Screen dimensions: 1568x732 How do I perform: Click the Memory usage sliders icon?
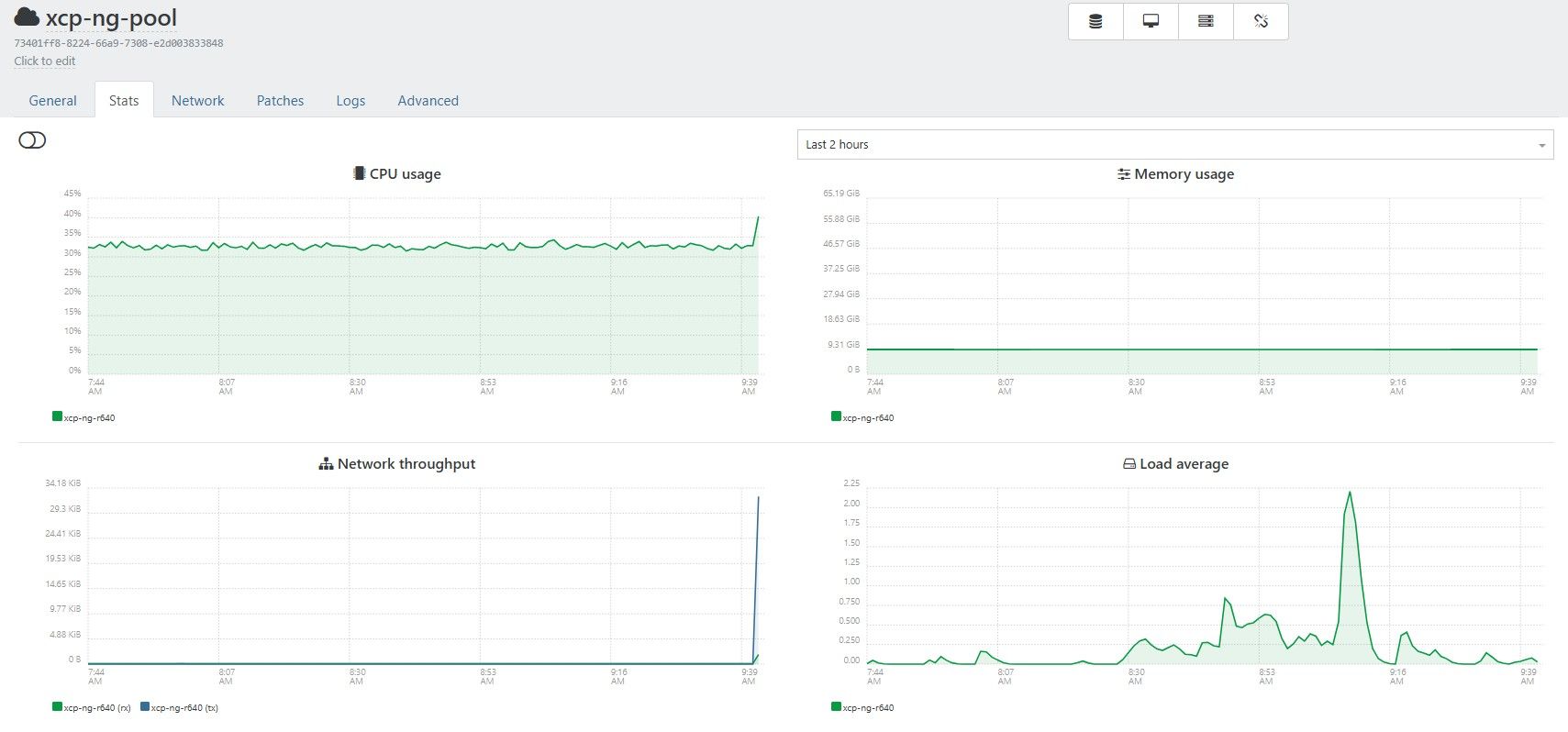coord(1123,174)
